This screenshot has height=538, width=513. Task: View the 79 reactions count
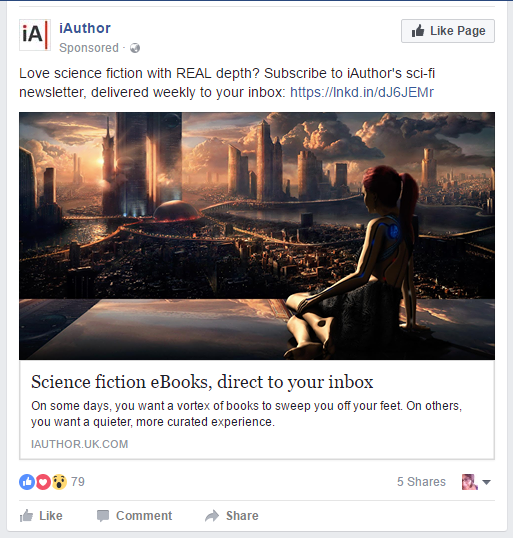pyautogui.click(x=78, y=482)
